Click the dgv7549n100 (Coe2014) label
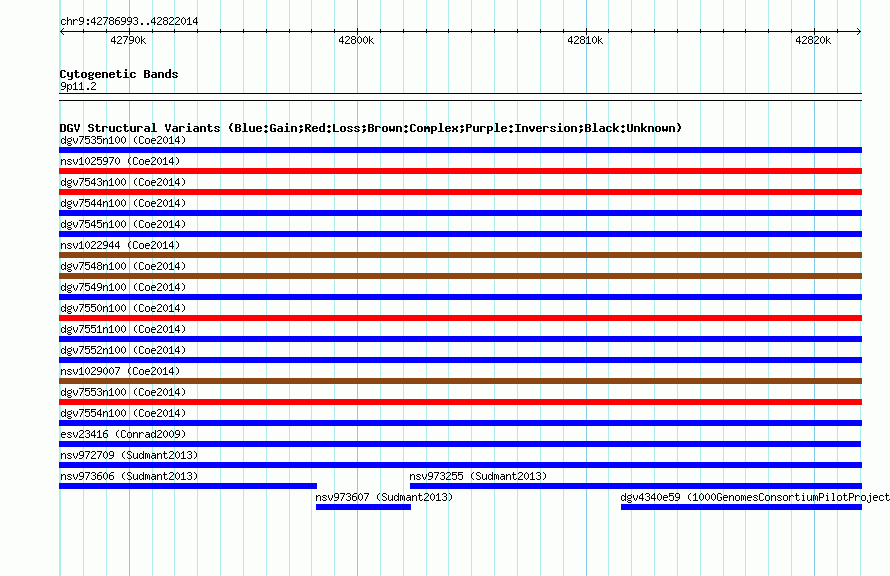This screenshot has height=576, width=890. (123, 287)
